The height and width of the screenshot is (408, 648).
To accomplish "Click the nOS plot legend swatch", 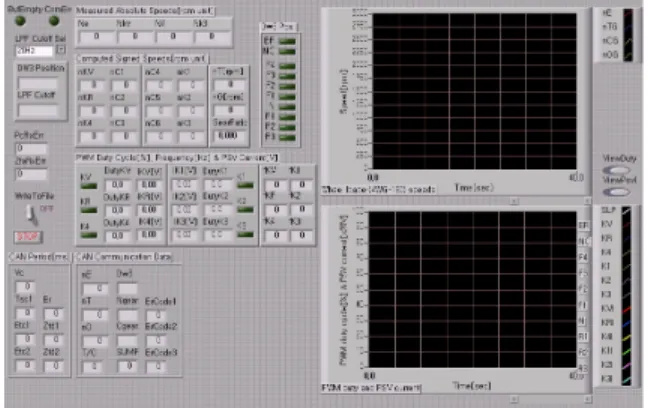I will pyautogui.click(x=628, y=55).
